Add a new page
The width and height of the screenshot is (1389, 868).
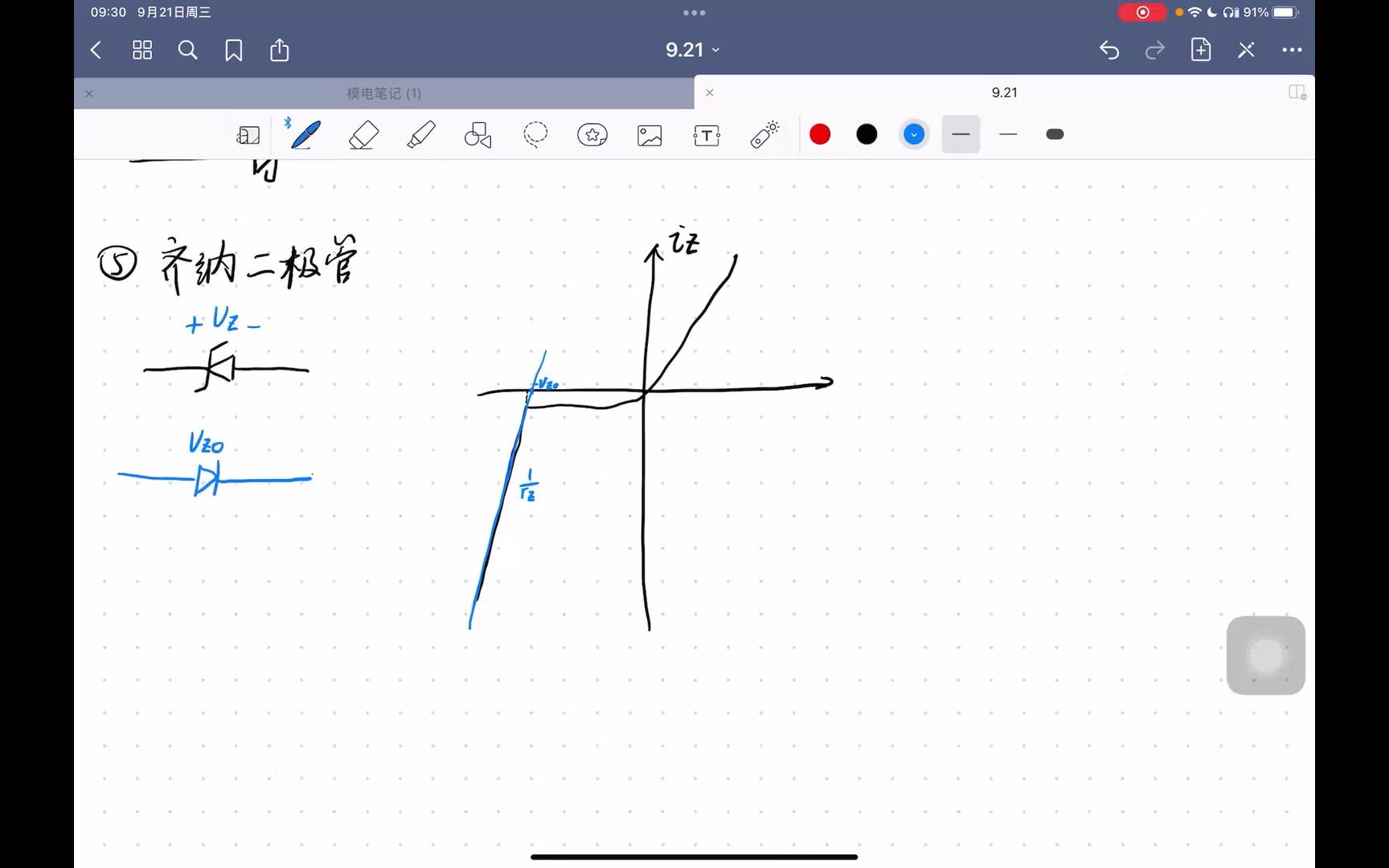coord(1201,50)
